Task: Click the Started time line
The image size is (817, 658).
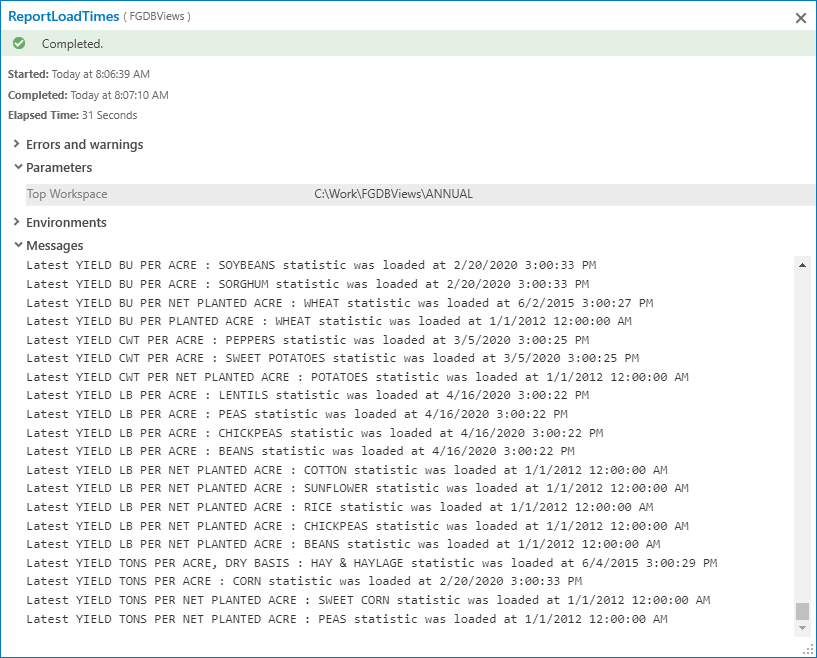Action: coord(79,74)
